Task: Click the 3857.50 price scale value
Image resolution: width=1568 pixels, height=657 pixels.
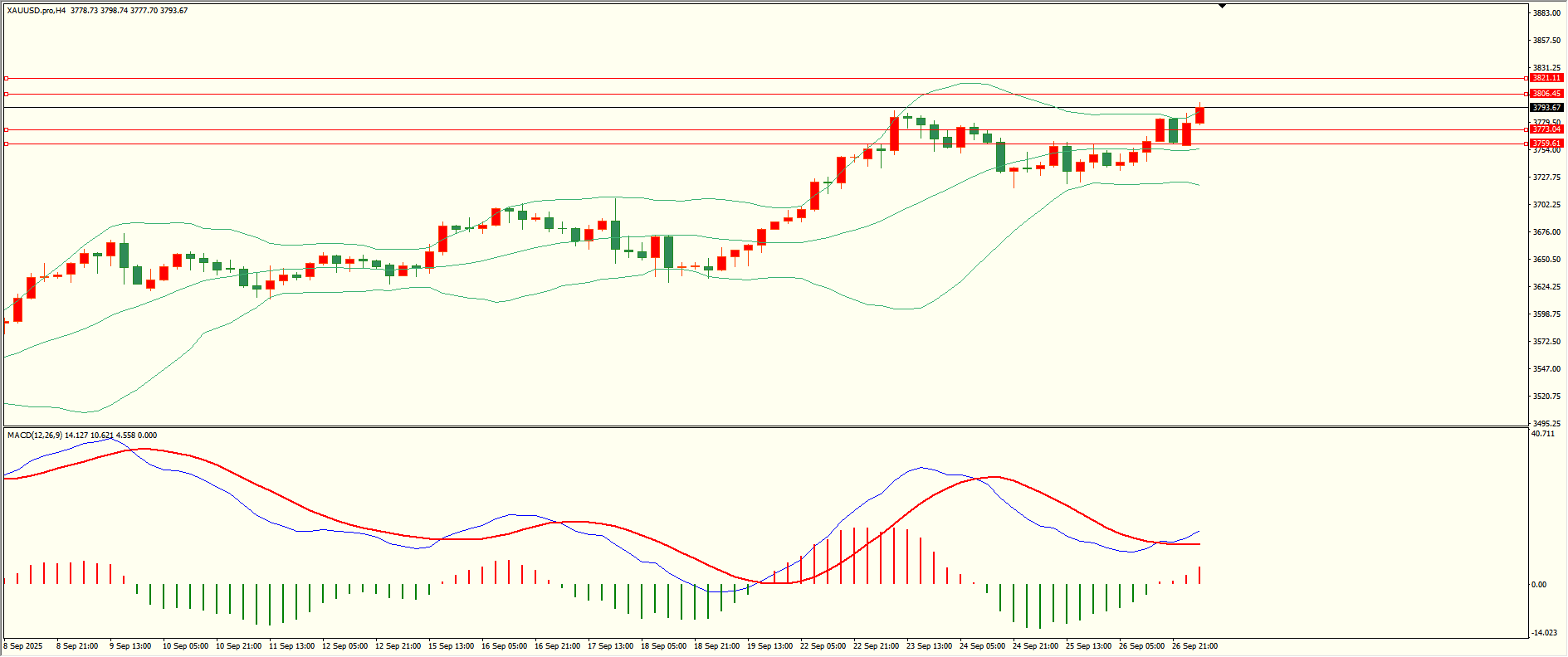Action: pos(1546,41)
